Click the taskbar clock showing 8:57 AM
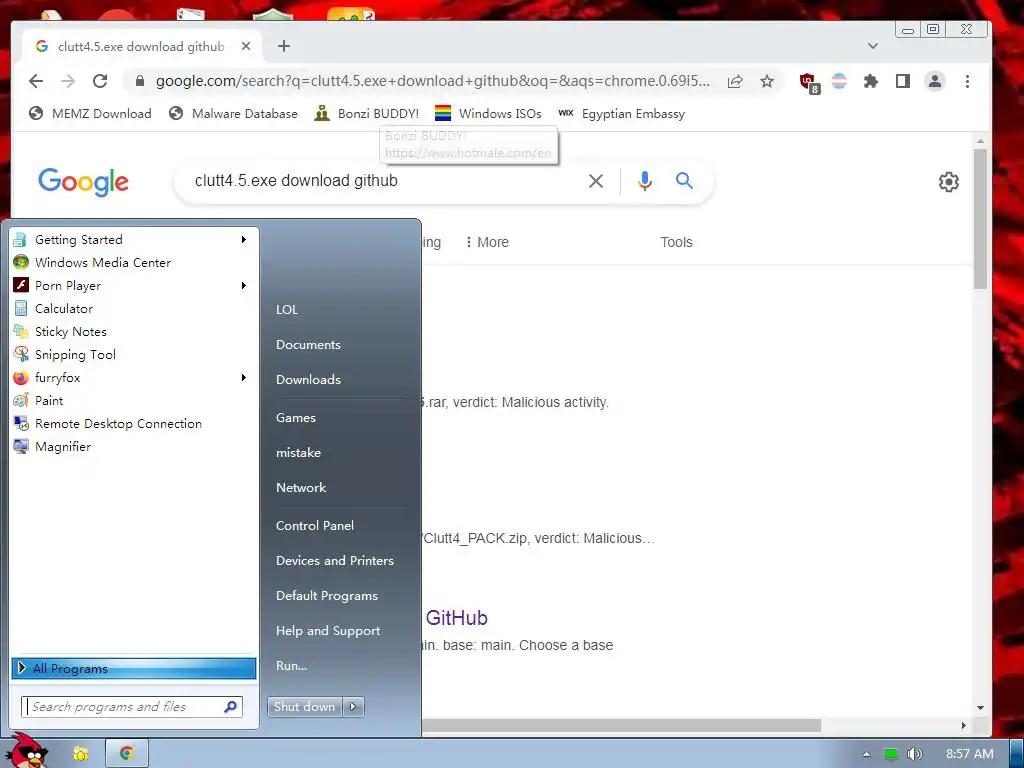1024x768 pixels. point(969,754)
